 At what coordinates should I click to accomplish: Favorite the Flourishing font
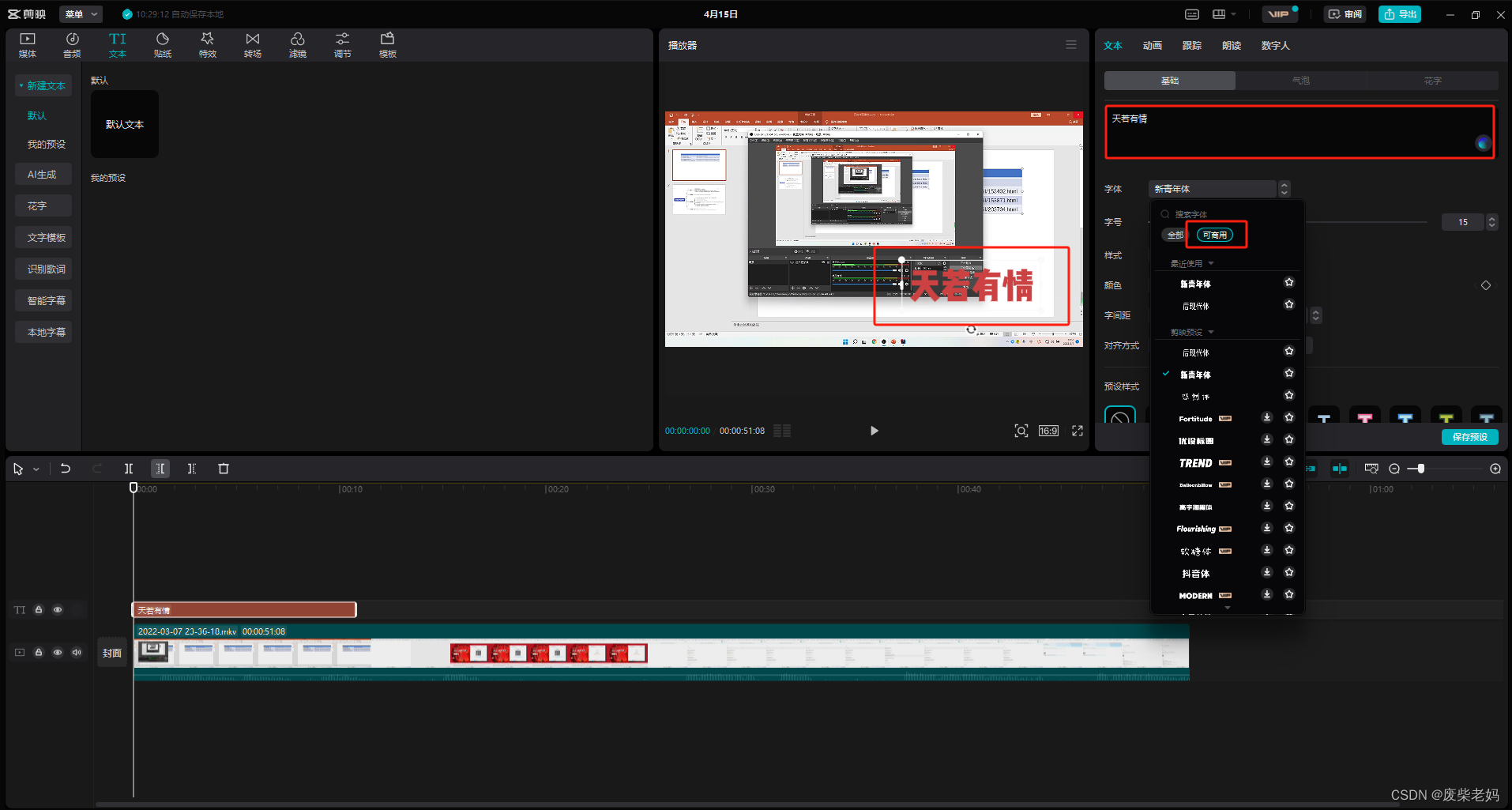pos(1289,528)
